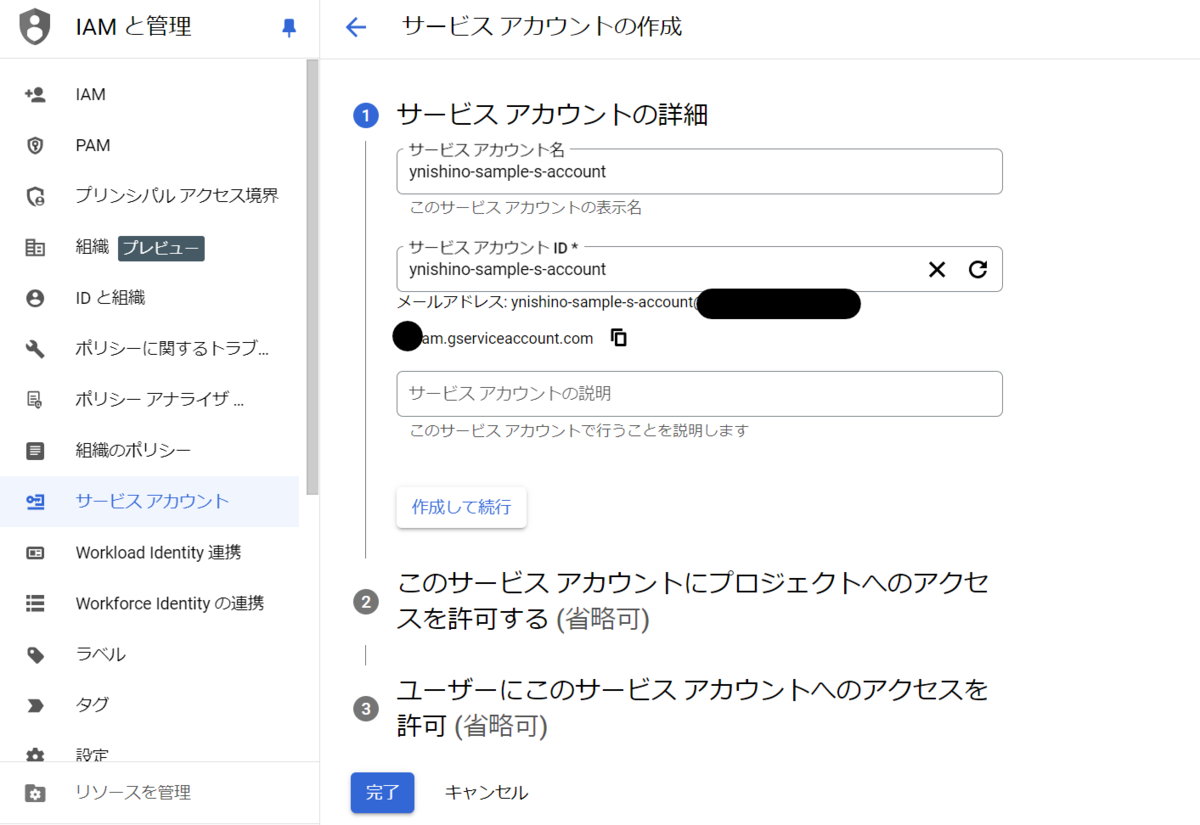Click the page title サービス アカウントの作成
The image size is (1200, 825).
[x=542, y=27]
